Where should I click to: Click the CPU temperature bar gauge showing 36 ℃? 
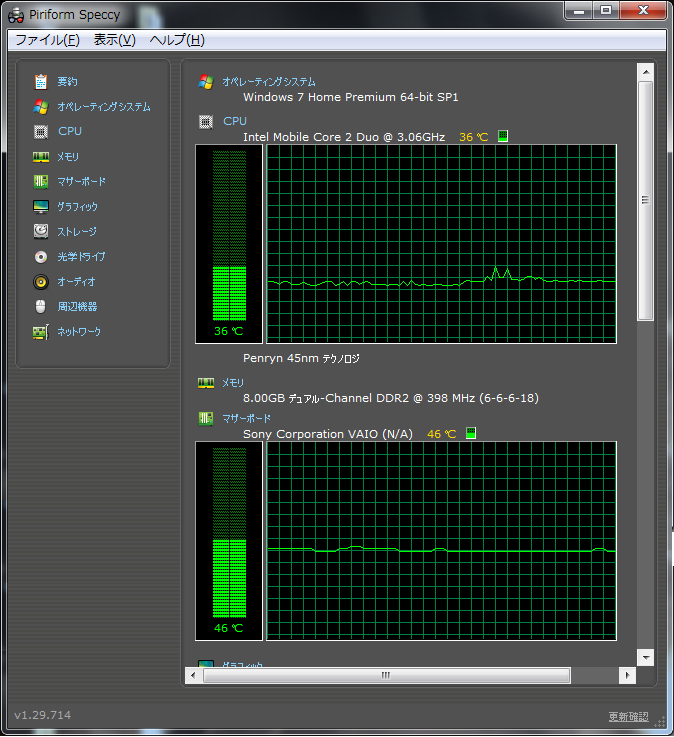point(229,244)
